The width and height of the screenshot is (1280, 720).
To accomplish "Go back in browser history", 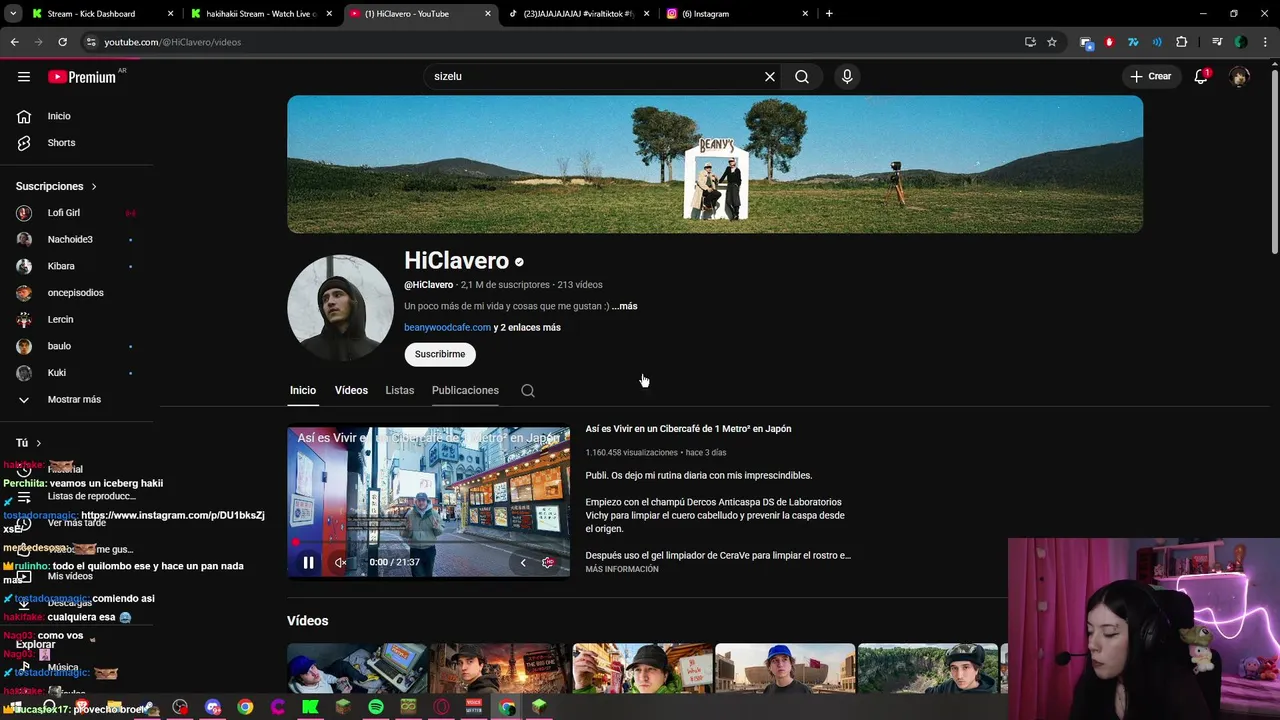I will tap(14, 42).
